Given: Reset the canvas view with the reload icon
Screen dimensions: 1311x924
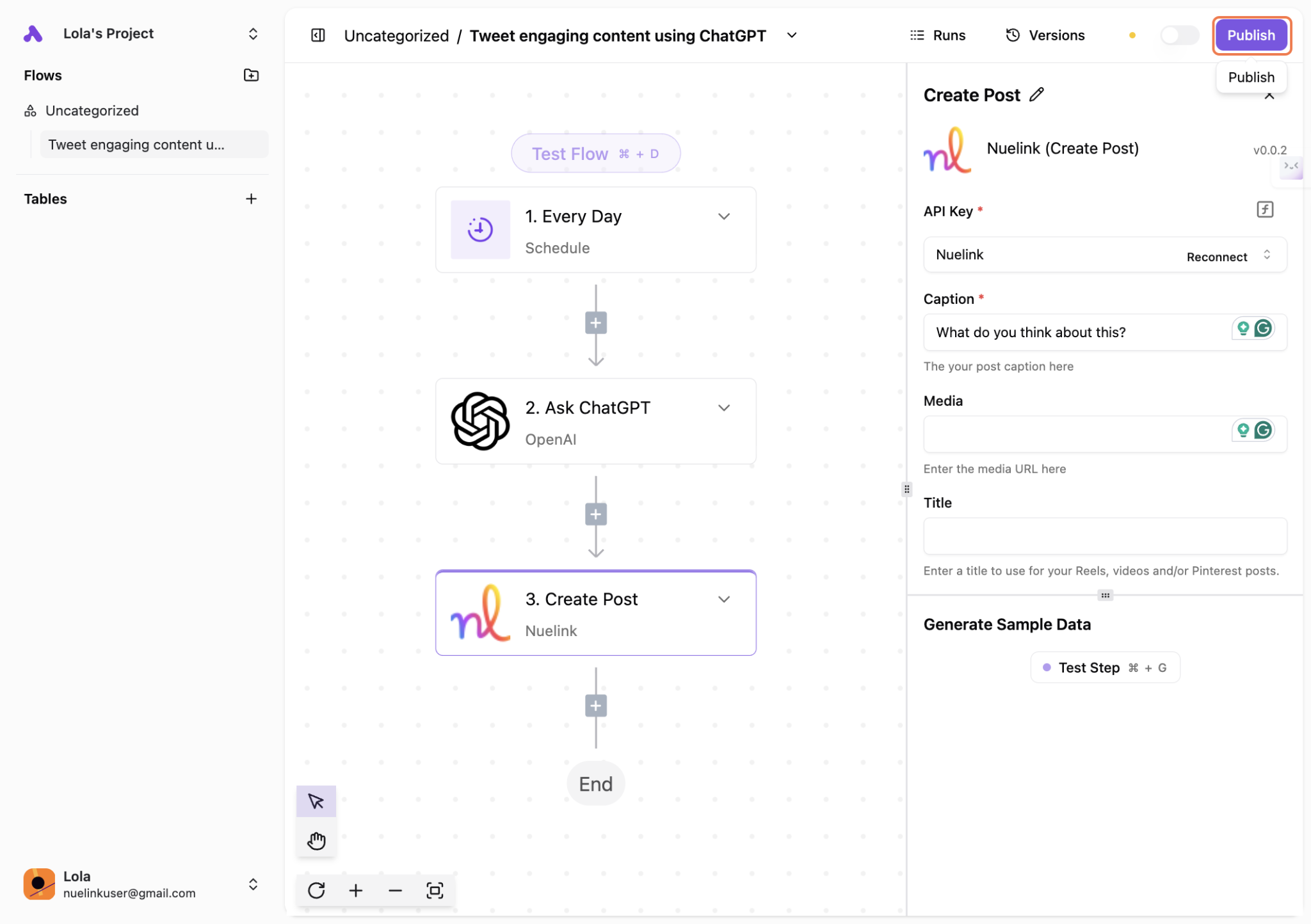Looking at the screenshot, I should [316, 890].
